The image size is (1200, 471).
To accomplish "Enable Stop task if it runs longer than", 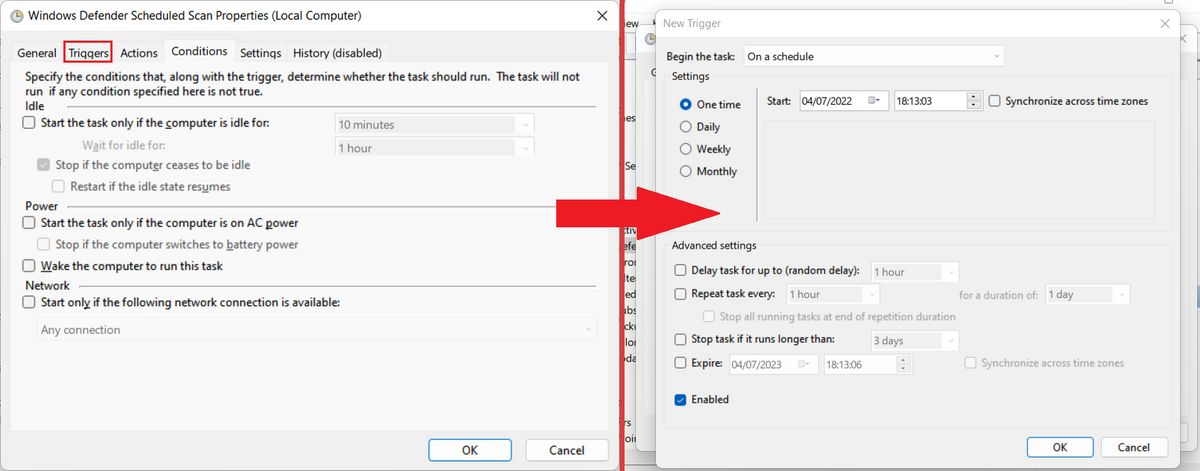I will [x=681, y=340].
